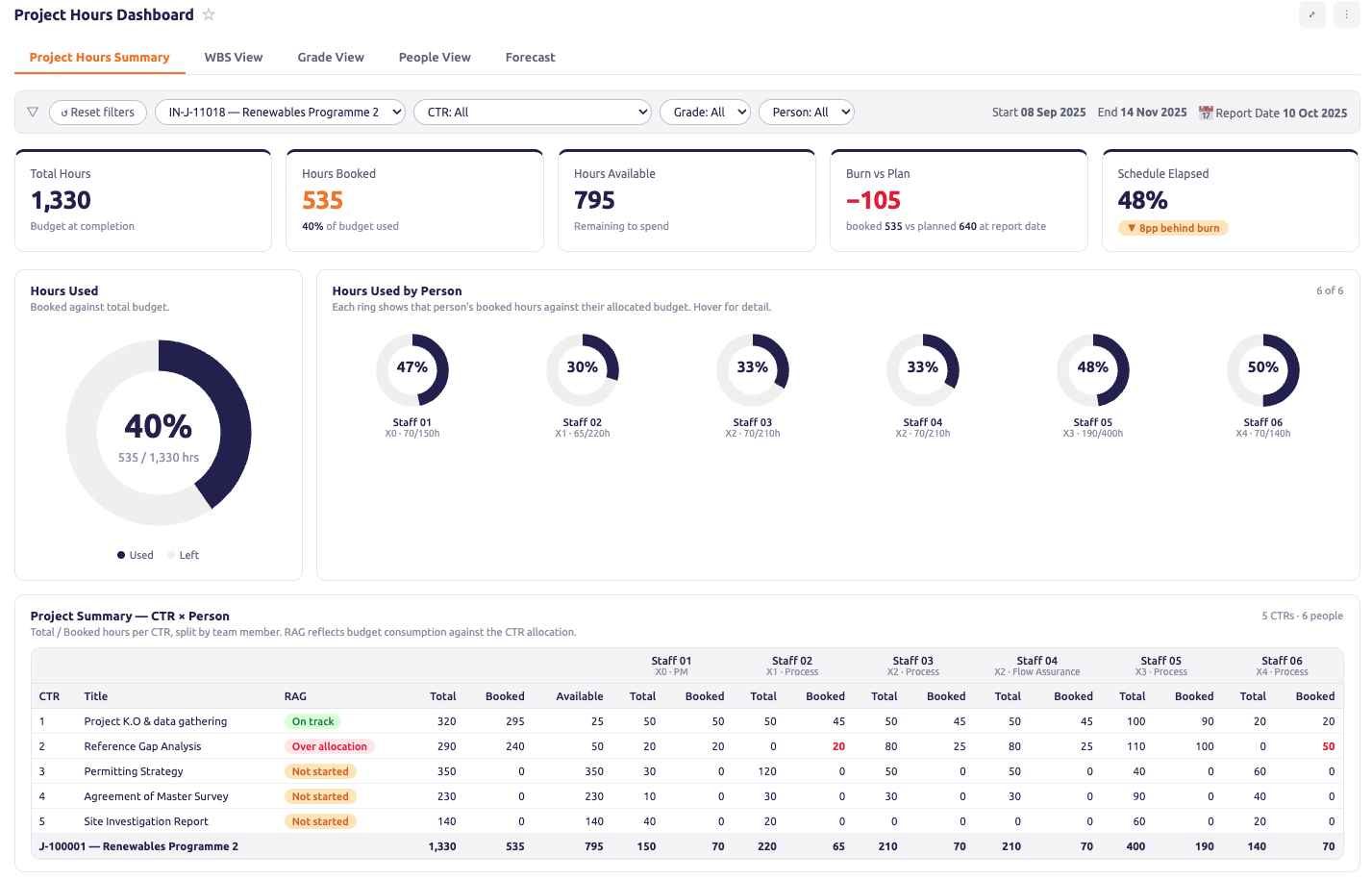Image resolution: width=1372 pixels, height=881 pixels.
Task: Select Staff 06 ring showing 50%
Action: coord(1263,370)
